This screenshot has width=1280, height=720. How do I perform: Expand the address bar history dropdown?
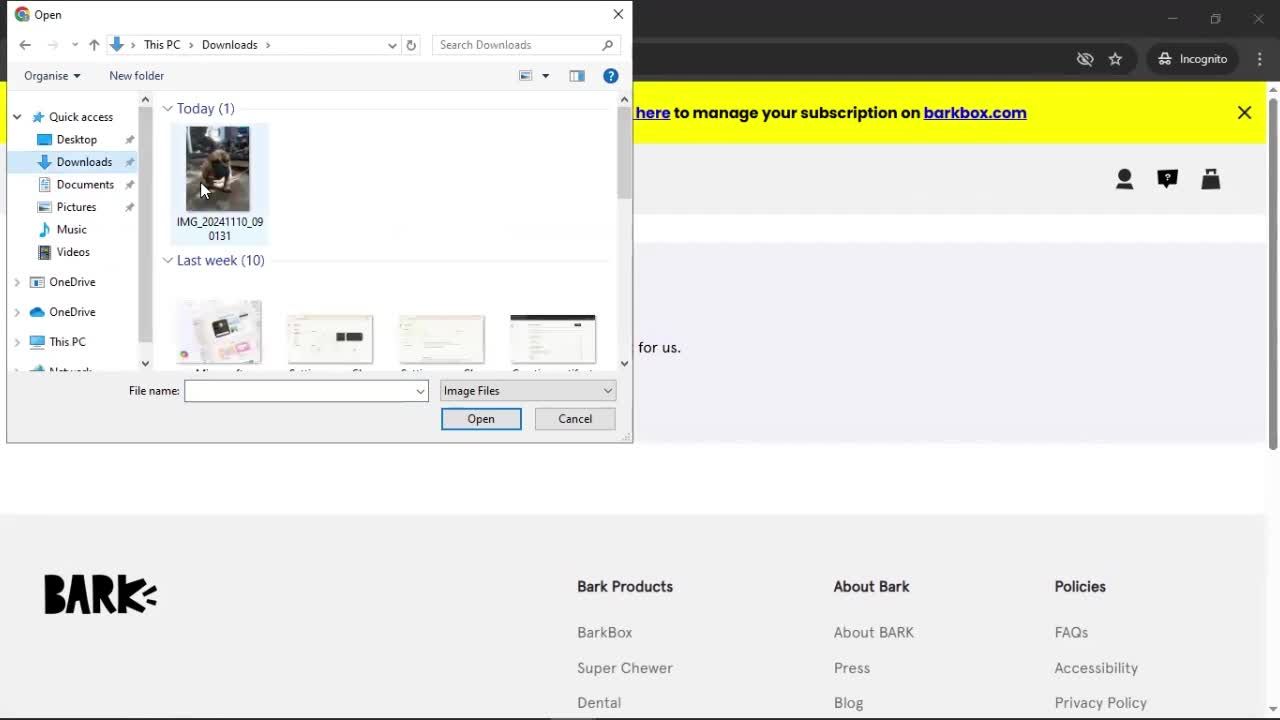[392, 45]
